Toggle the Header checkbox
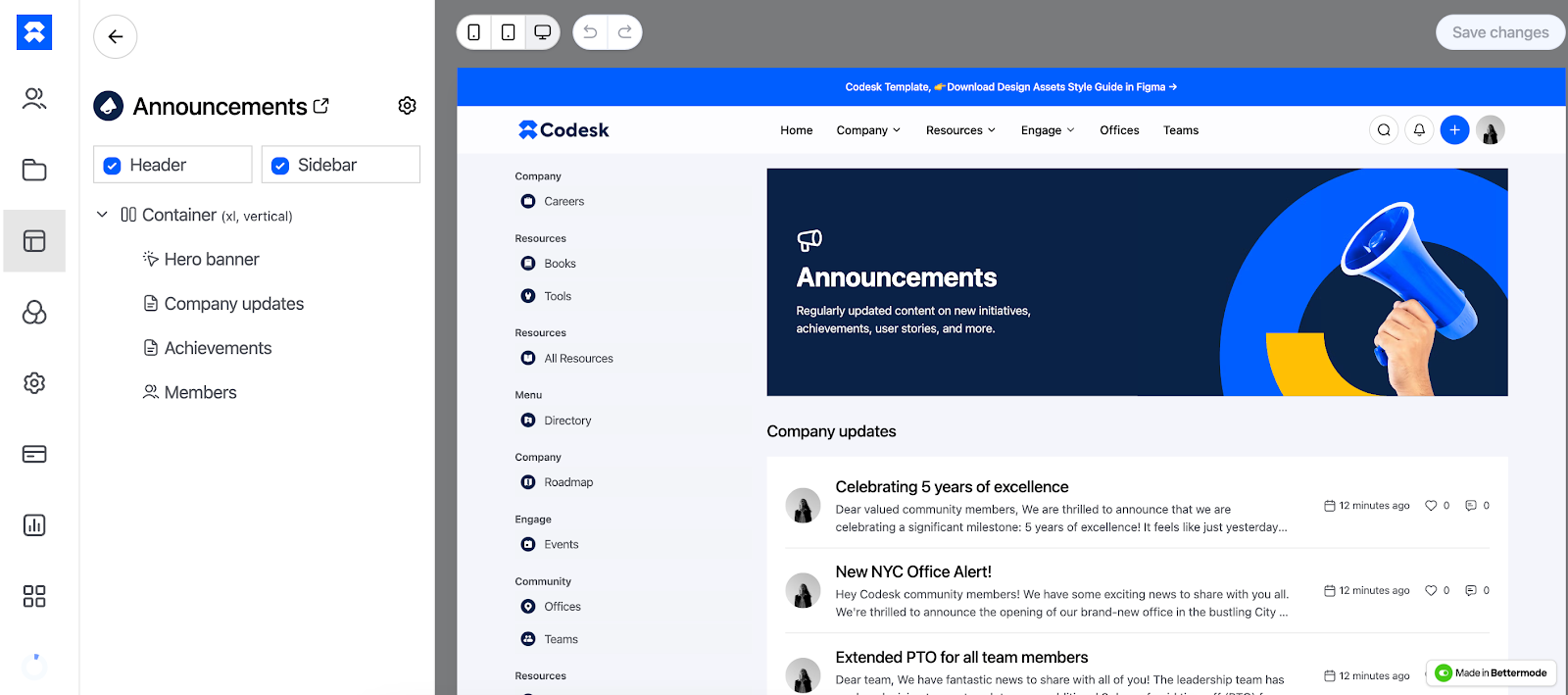The image size is (1568, 695). click(113, 166)
